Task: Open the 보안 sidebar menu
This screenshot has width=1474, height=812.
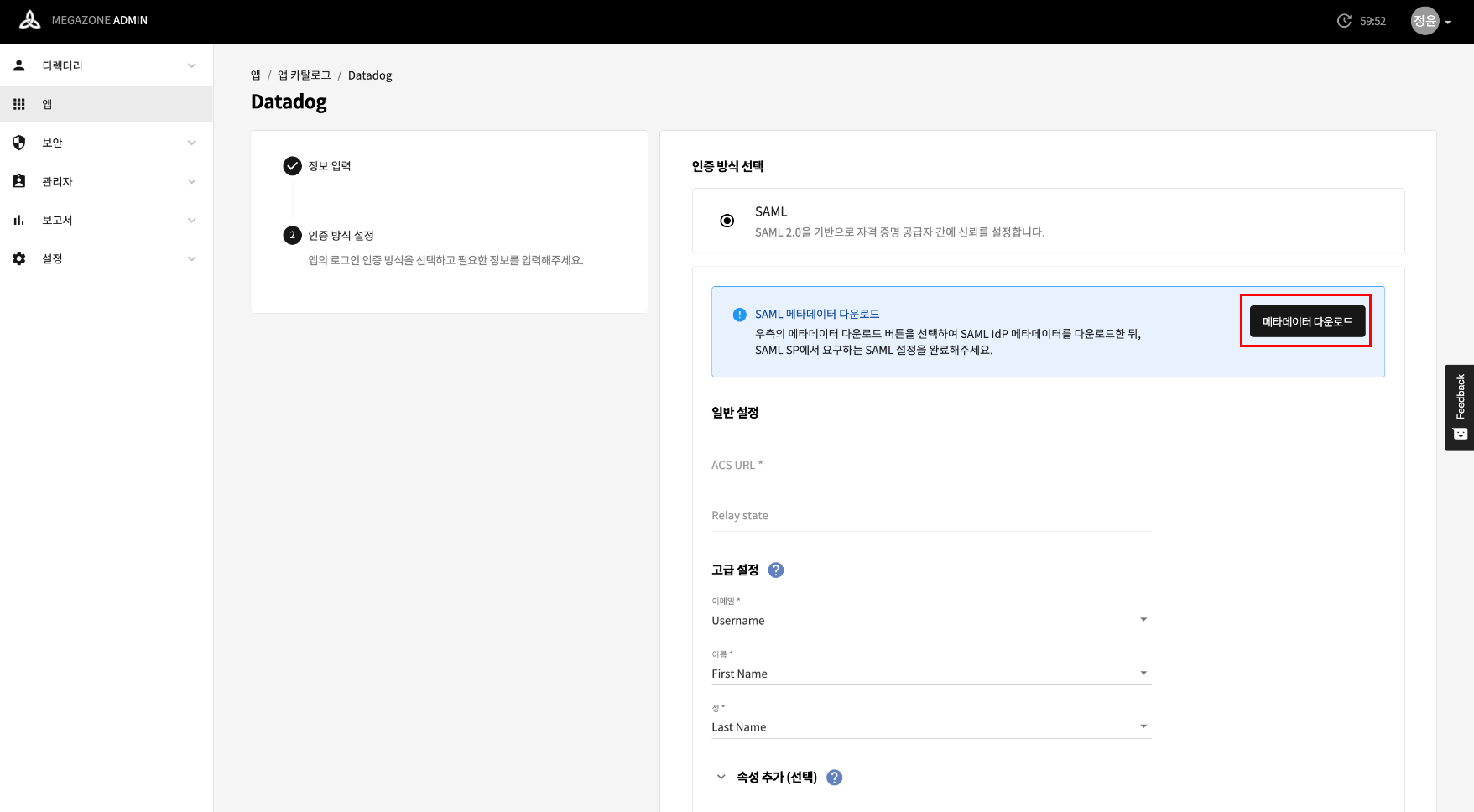Action: [107, 143]
